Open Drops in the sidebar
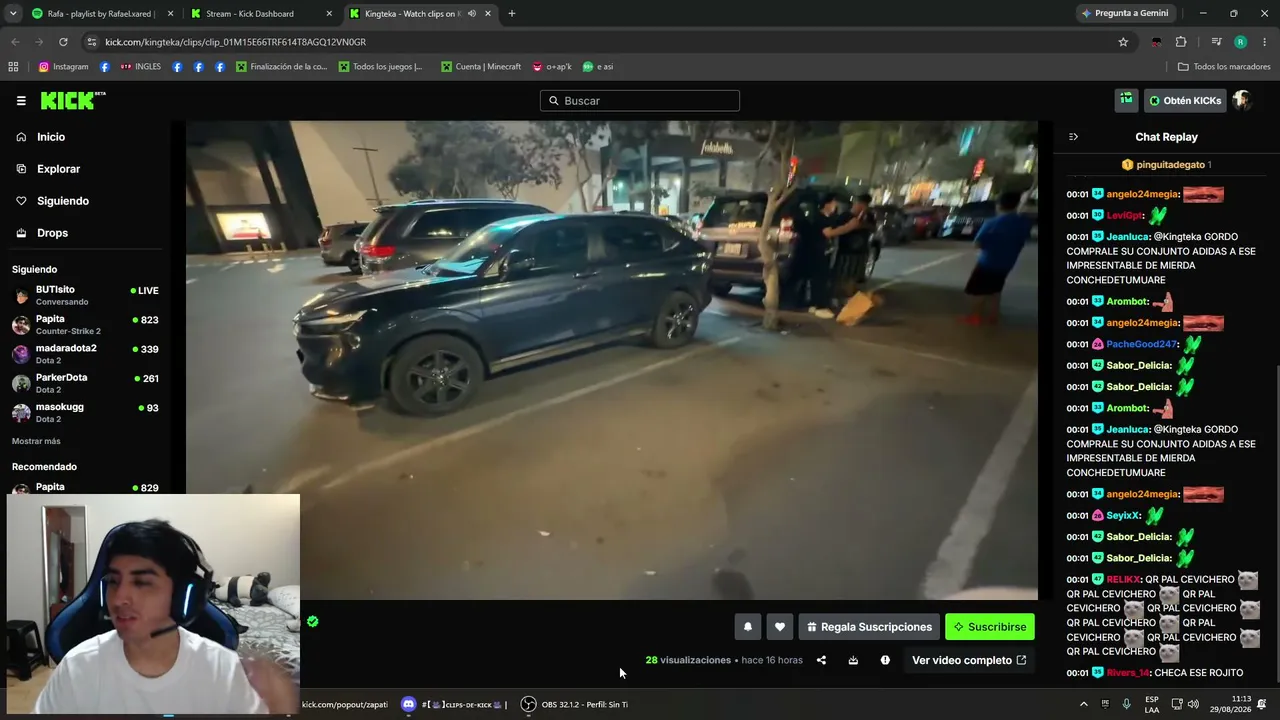 point(84,233)
